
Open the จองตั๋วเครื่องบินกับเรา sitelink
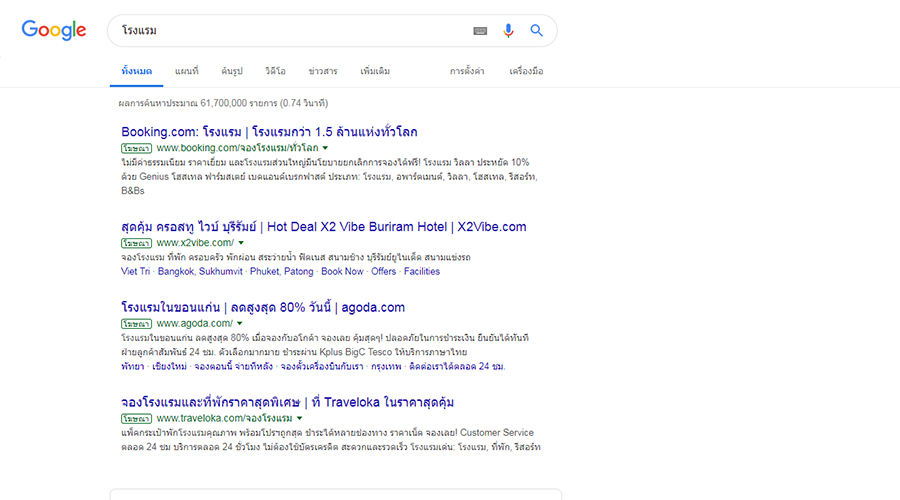pos(322,366)
